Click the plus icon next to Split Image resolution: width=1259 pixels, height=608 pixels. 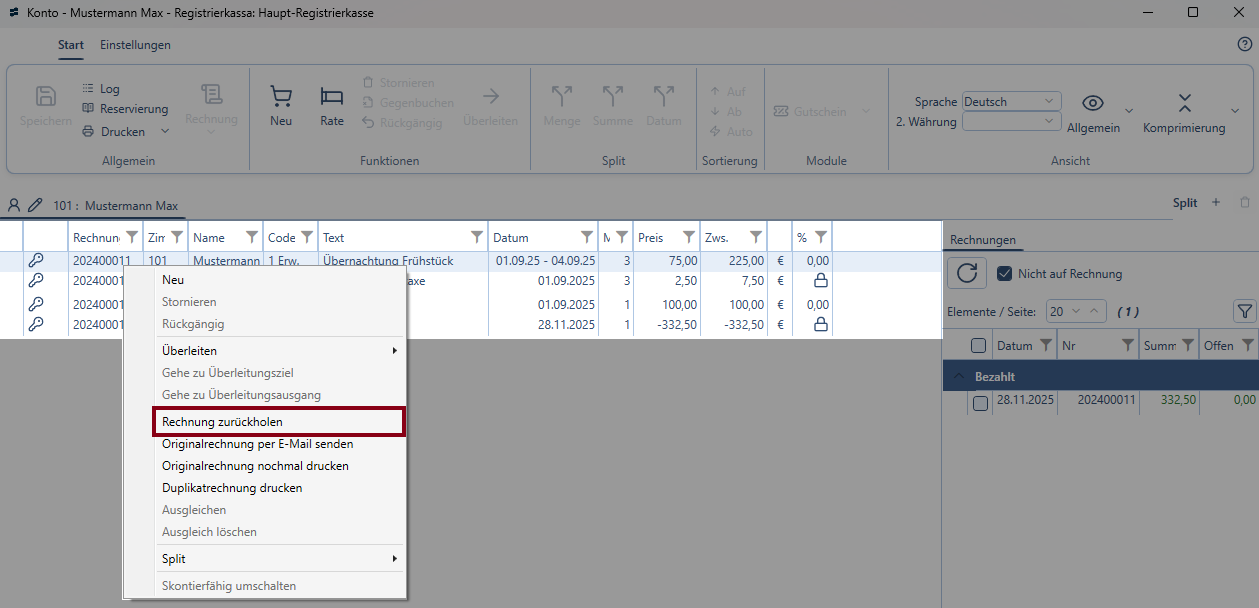pyautogui.click(x=1216, y=203)
